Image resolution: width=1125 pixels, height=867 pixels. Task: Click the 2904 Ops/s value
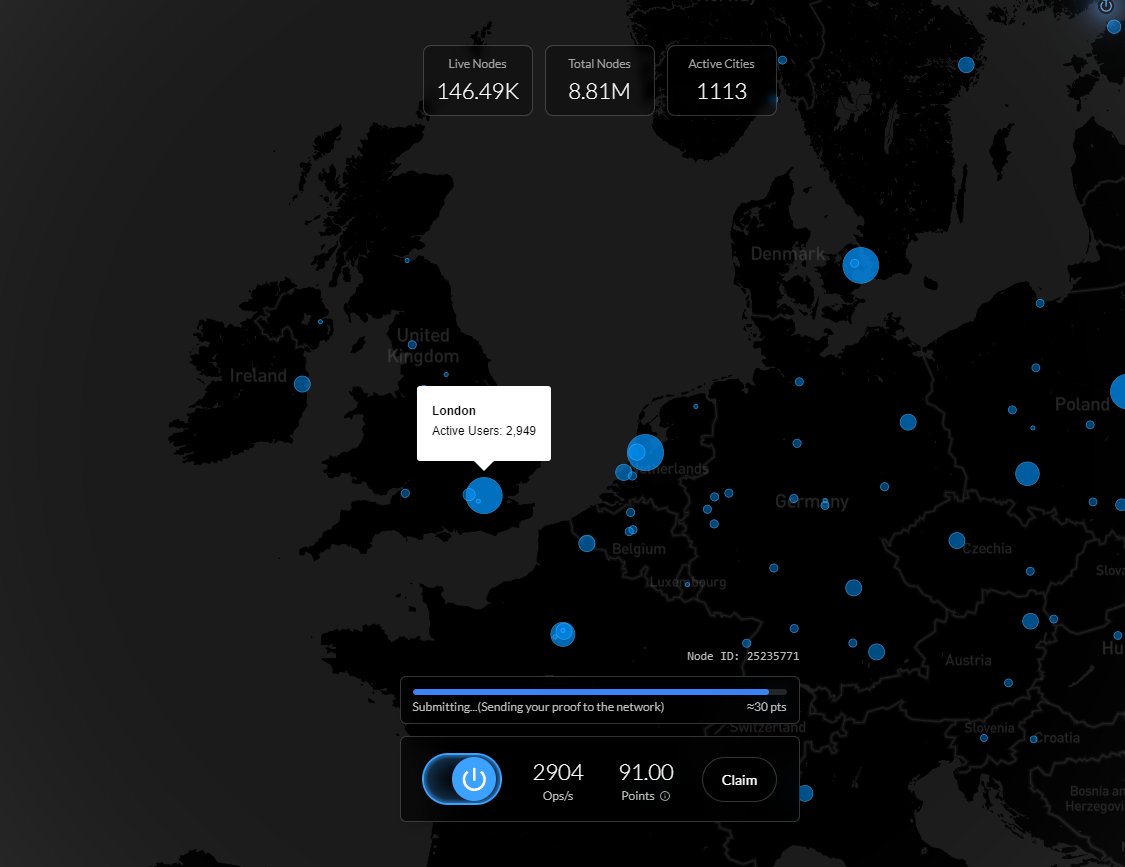557,772
